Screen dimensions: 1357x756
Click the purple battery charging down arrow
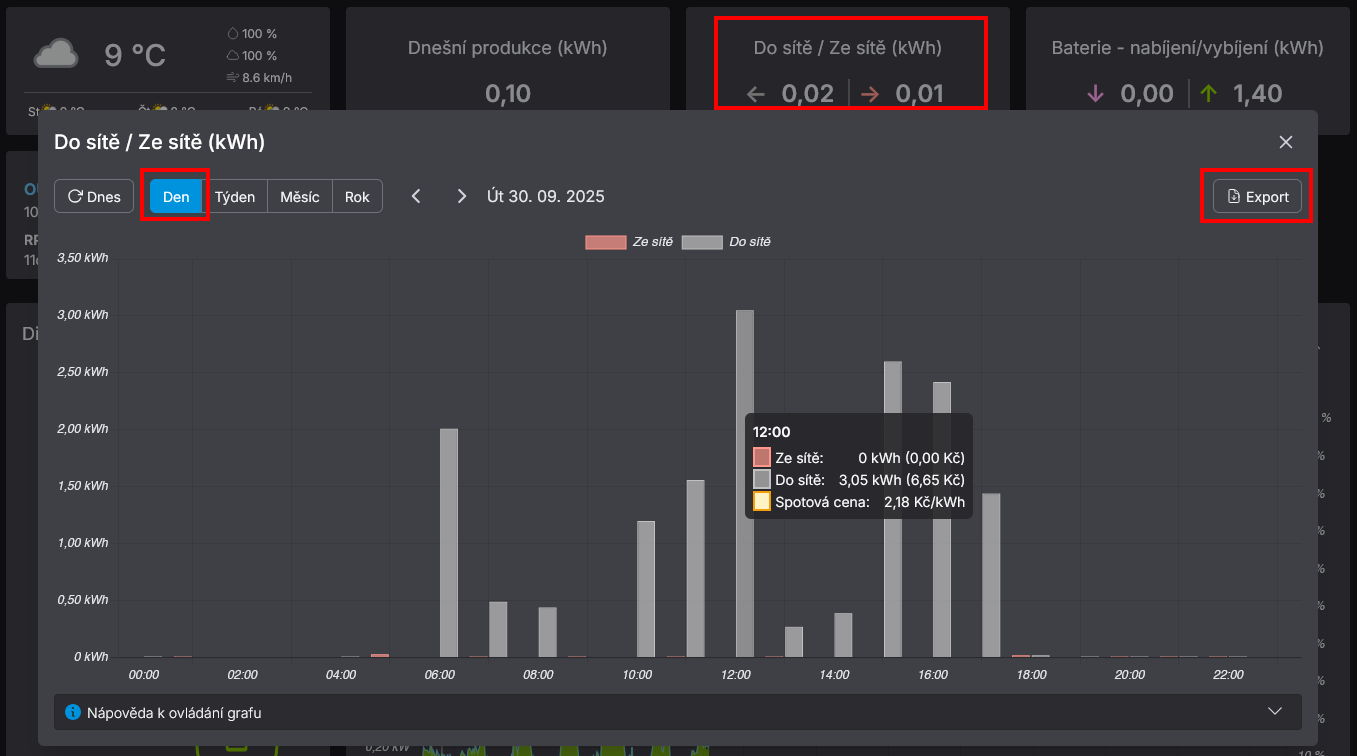point(1095,94)
